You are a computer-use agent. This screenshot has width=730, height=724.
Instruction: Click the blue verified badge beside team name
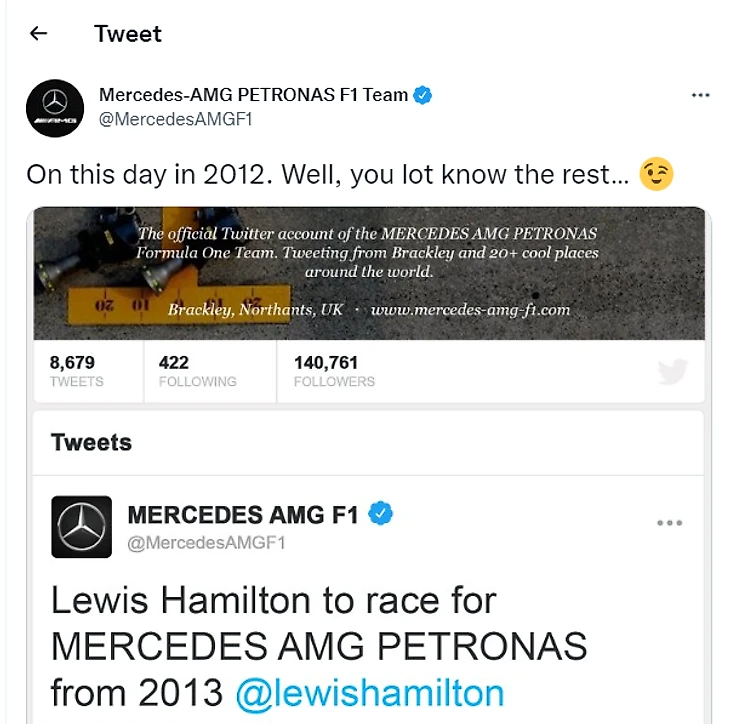[423, 95]
